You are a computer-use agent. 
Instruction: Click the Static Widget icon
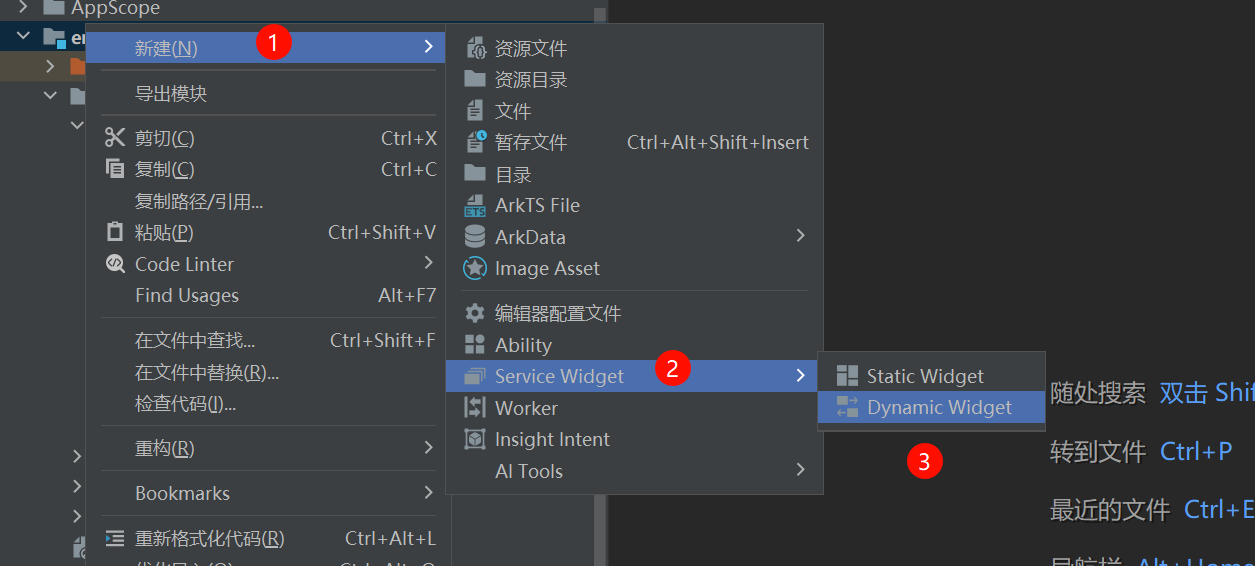(847, 376)
